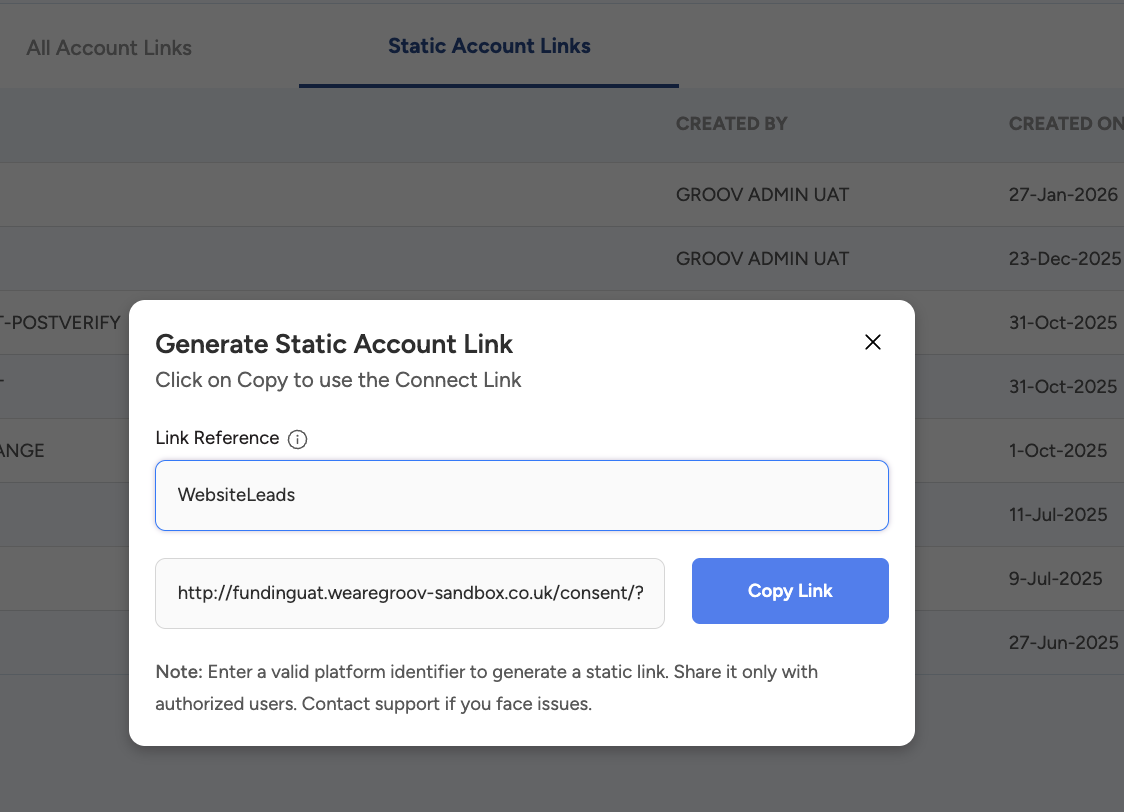Select the 27-Jan-2026 date cell
Image resolution: width=1124 pixels, height=812 pixels.
1063,194
